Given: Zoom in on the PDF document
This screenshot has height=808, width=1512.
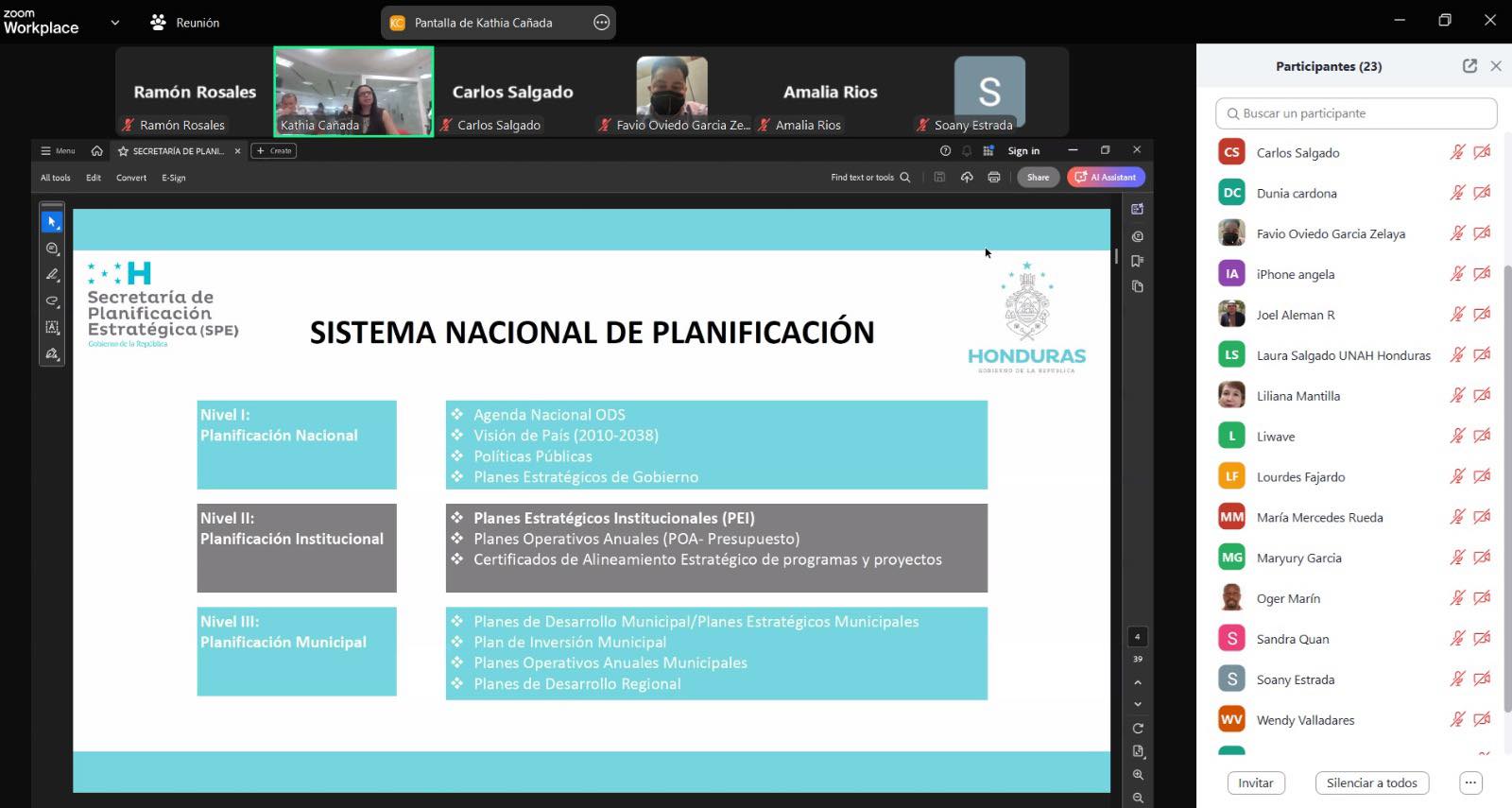Looking at the screenshot, I should pos(1138,775).
